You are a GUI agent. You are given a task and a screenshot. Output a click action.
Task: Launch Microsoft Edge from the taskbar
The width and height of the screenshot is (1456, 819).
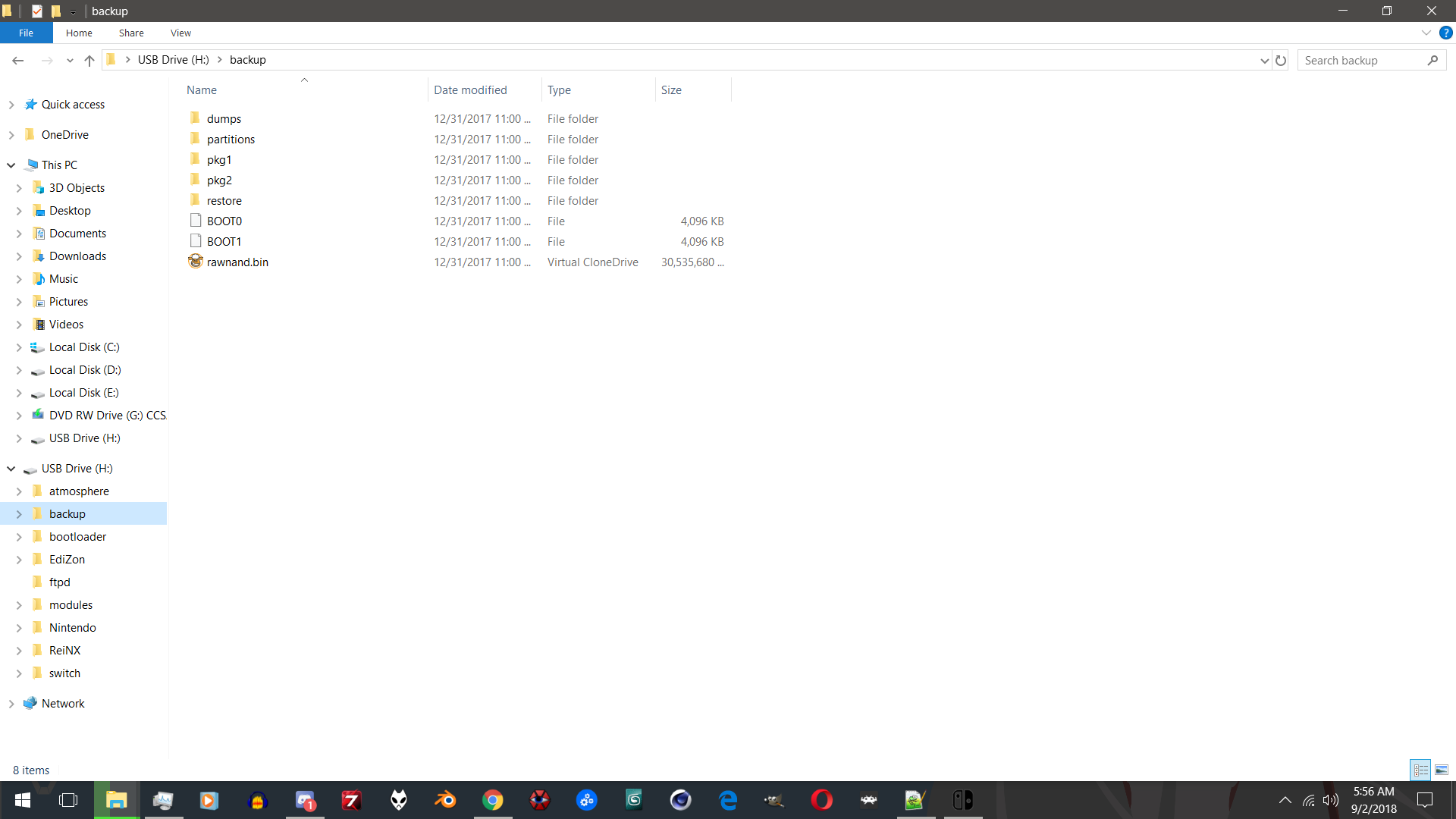coord(728,800)
